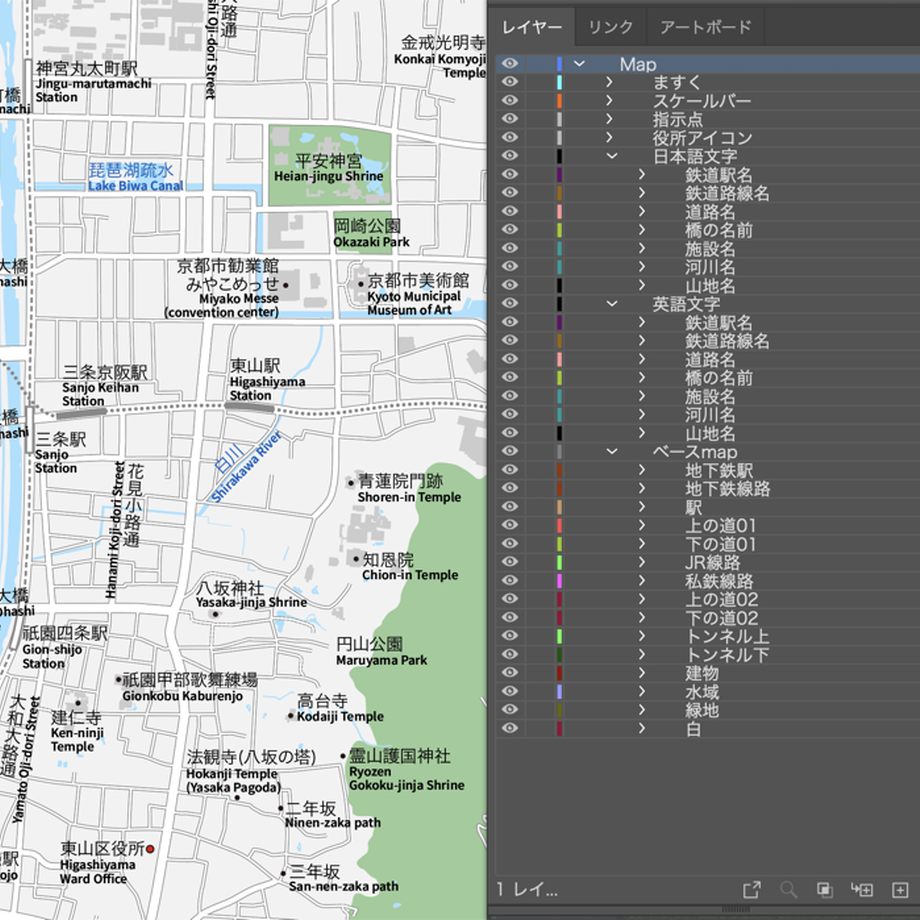Click the 'Ninen-zaka path' map label
Viewport: 920px width, 920px height.
click(x=333, y=823)
